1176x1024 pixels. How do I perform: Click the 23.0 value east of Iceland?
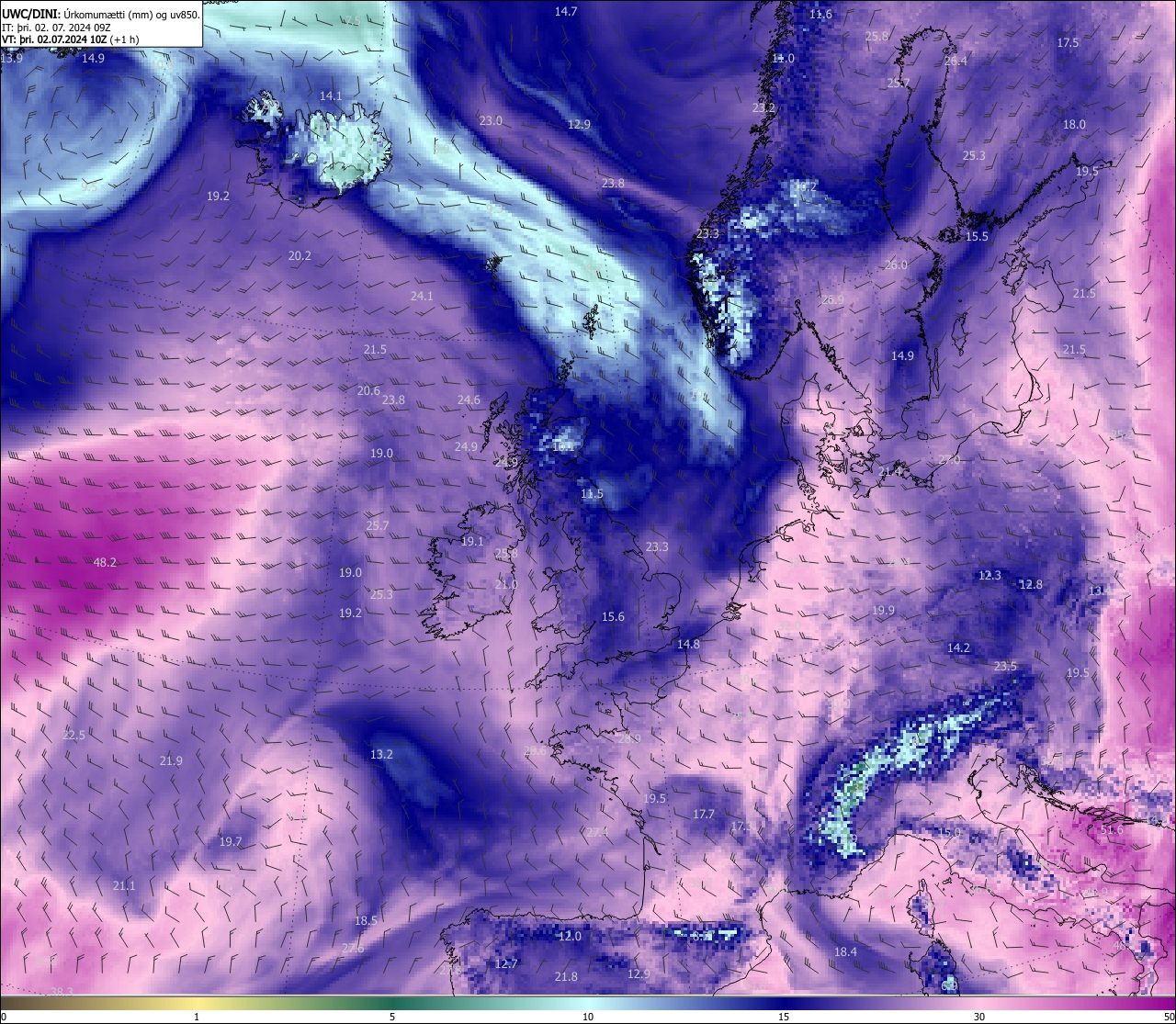tap(491, 120)
